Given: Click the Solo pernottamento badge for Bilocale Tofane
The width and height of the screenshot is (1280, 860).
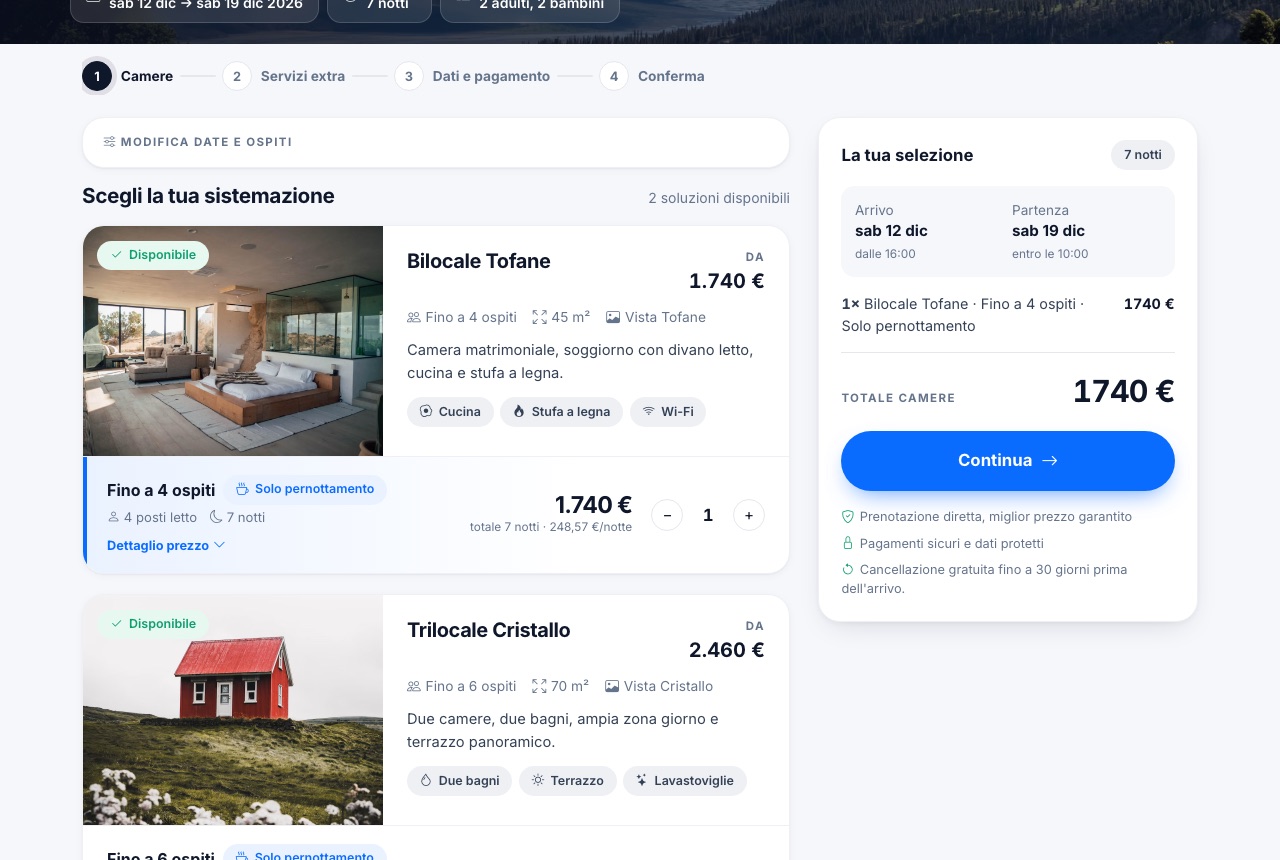Looking at the screenshot, I should click(x=304, y=489).
